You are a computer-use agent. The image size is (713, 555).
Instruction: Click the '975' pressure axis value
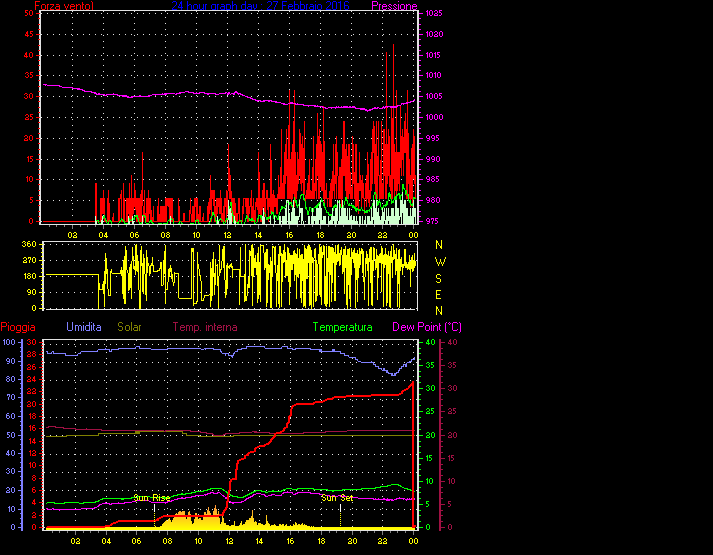[x=432, y=221]
